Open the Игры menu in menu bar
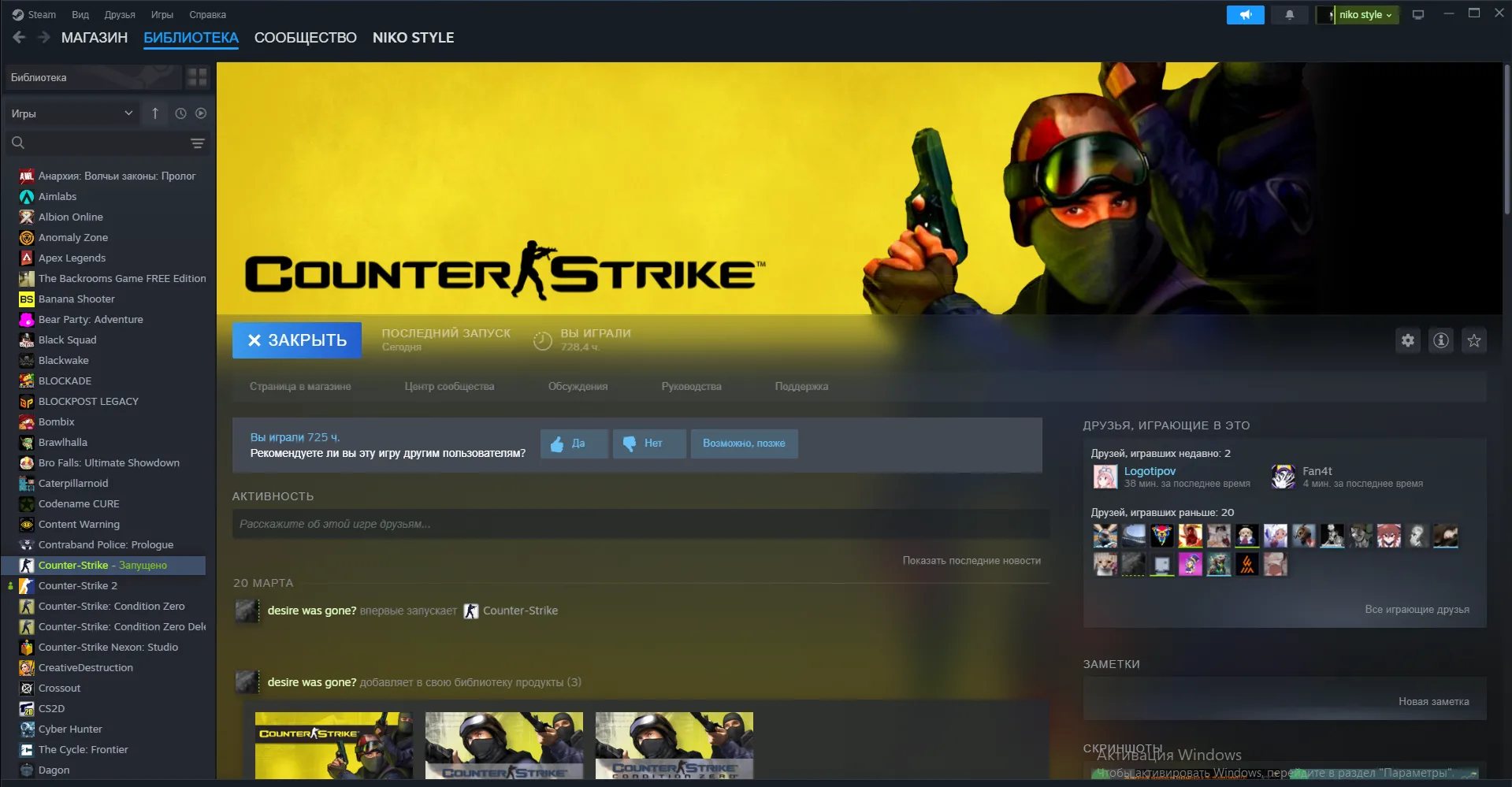 (x=162, y=15)
